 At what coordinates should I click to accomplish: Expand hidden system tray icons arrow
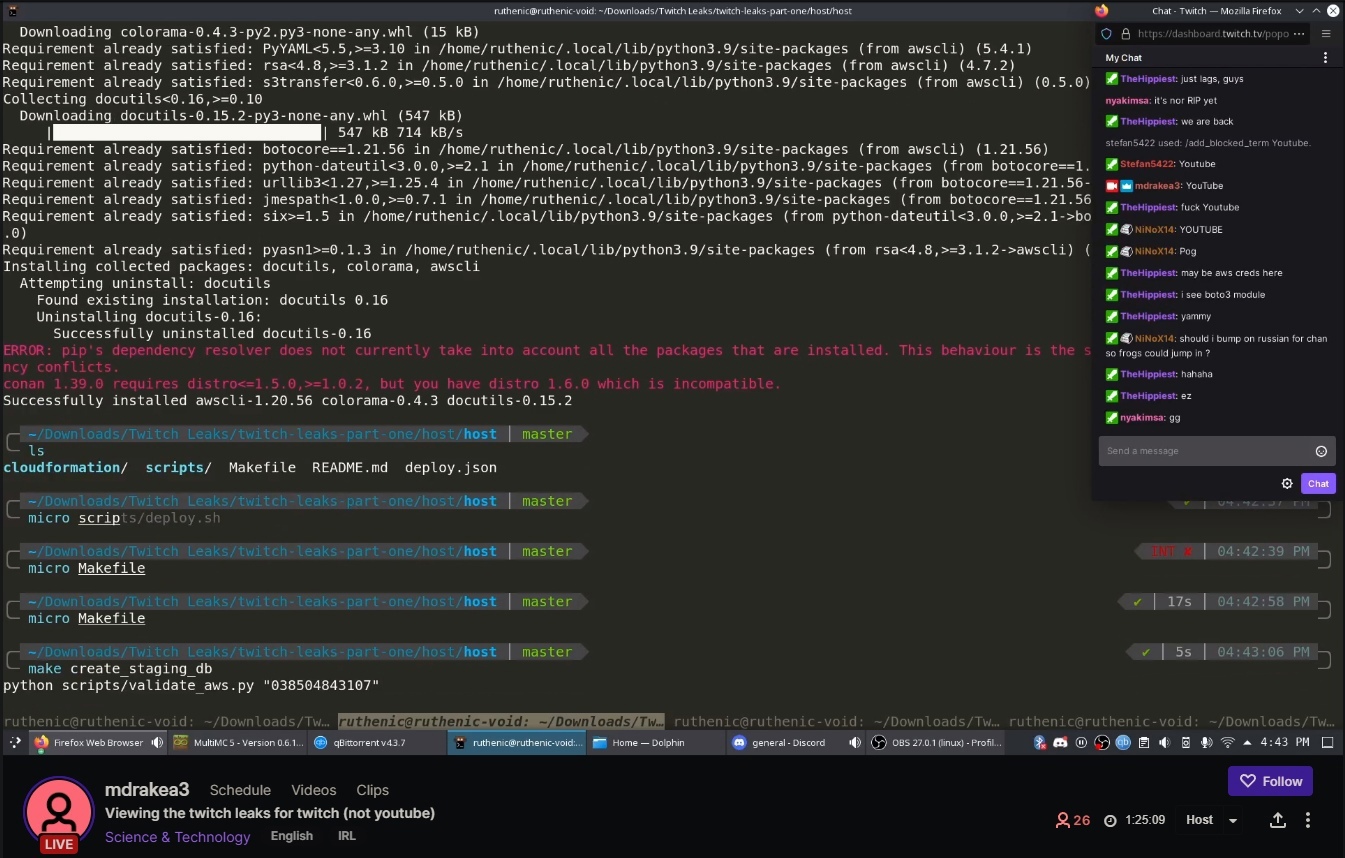tap(1247, 743)
